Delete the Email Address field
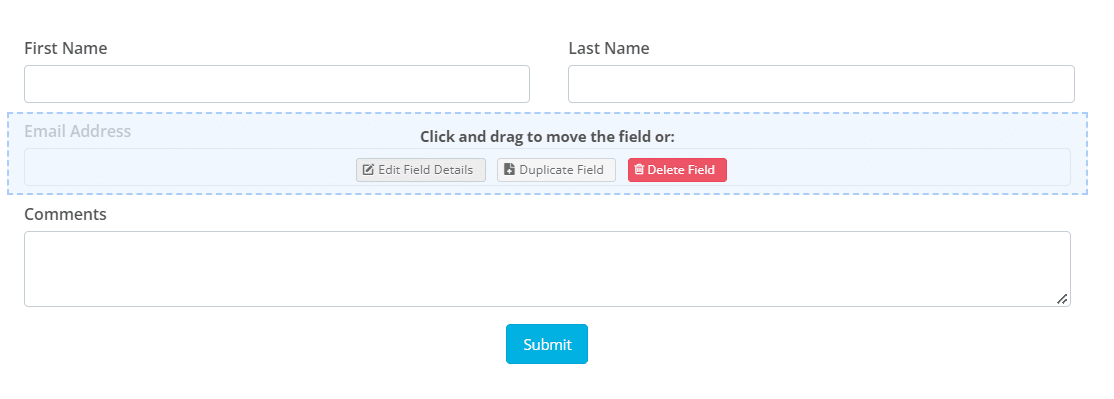The width and height of the screenshot is (1114, 399). [677, 170]
